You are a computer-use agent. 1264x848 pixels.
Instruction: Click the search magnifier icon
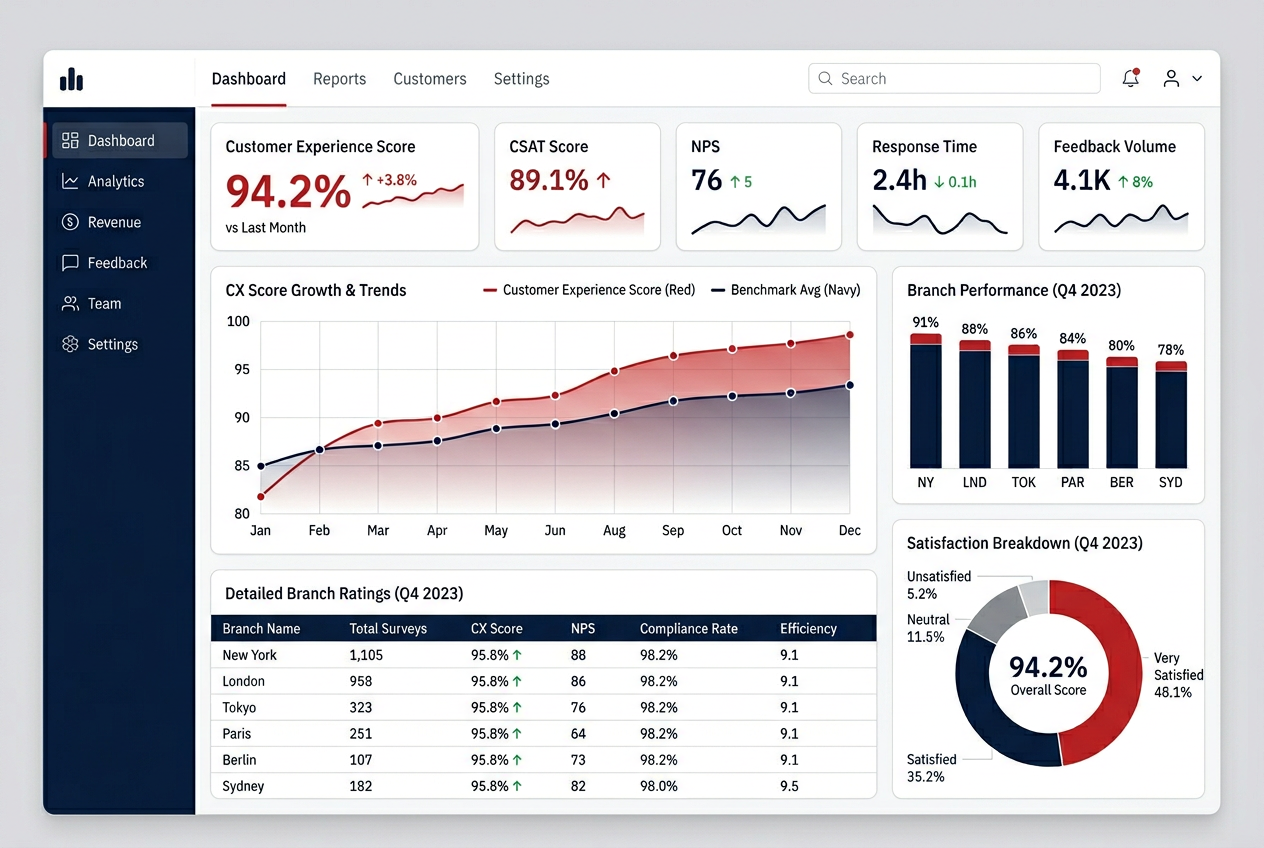pyautogui.click(x=825, y=78)
